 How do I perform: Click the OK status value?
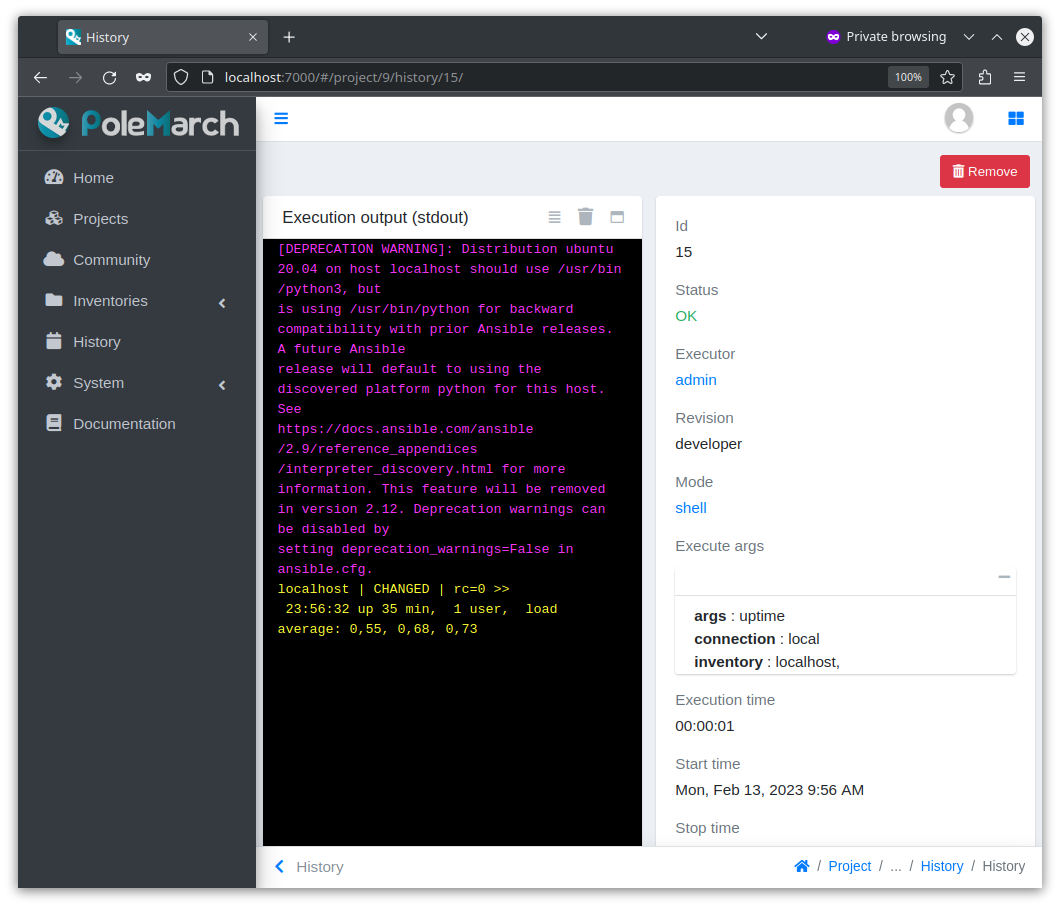click(x=685, y=316)
